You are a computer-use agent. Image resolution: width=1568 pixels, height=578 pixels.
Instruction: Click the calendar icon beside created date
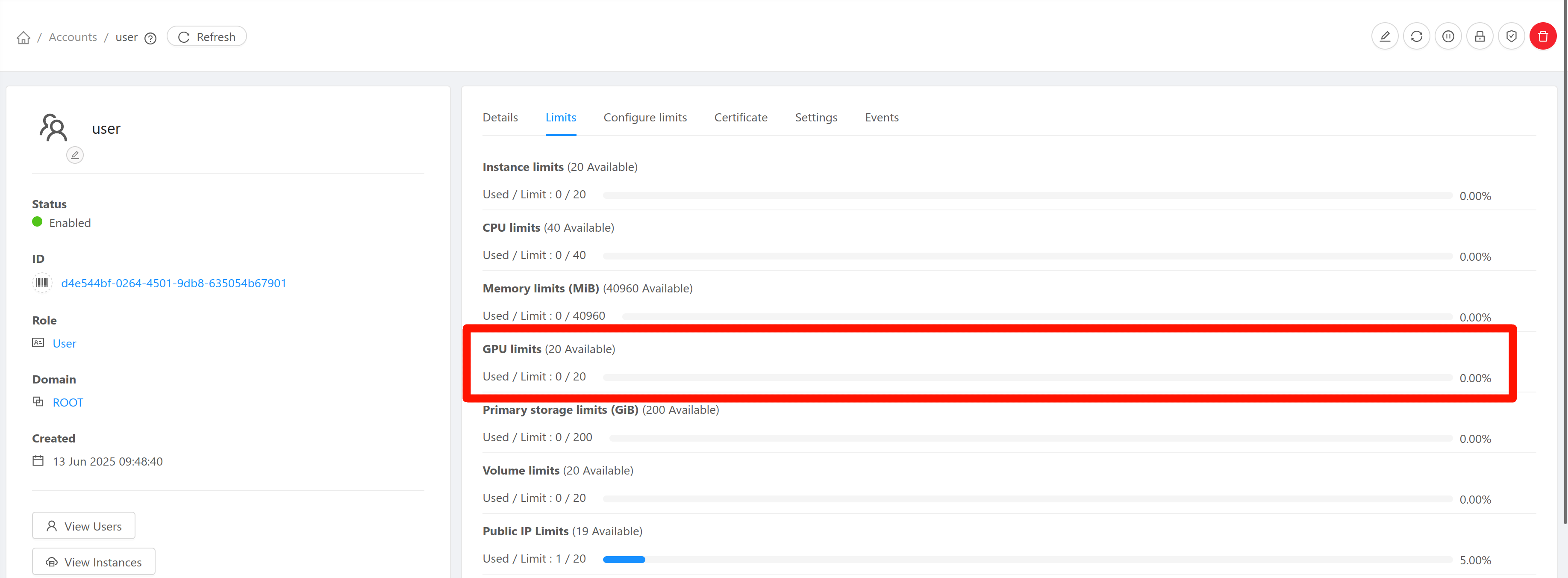coord(38,461)
